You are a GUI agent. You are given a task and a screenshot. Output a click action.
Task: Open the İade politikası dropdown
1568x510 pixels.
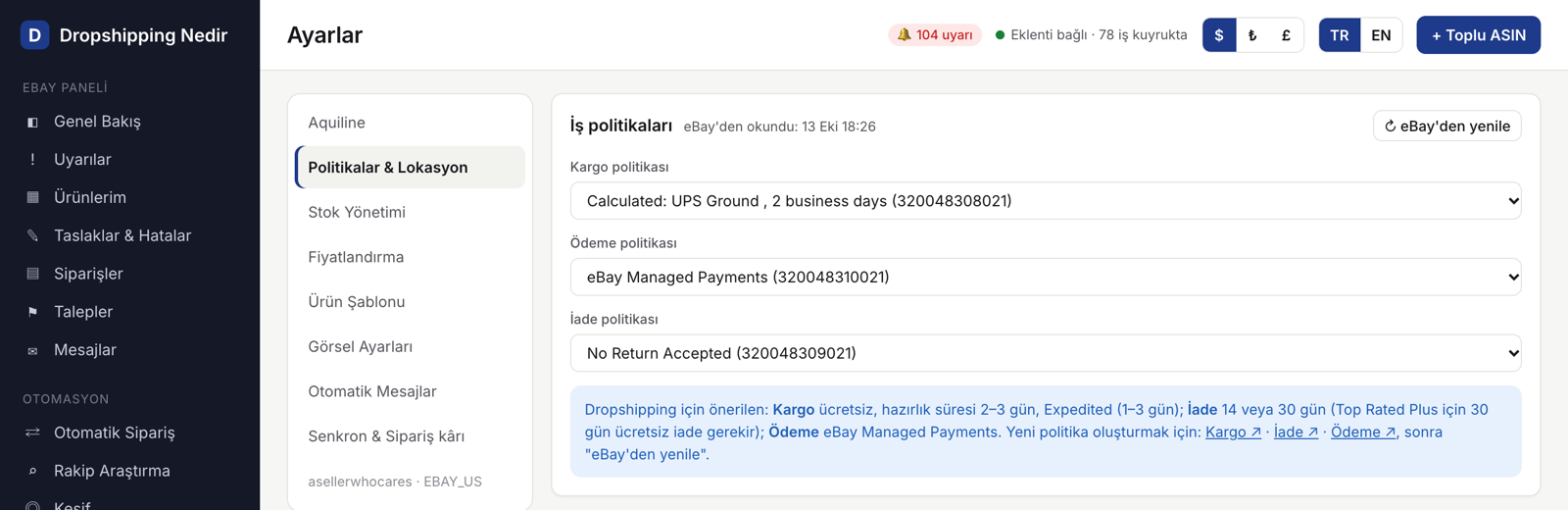pos(1046,353)
